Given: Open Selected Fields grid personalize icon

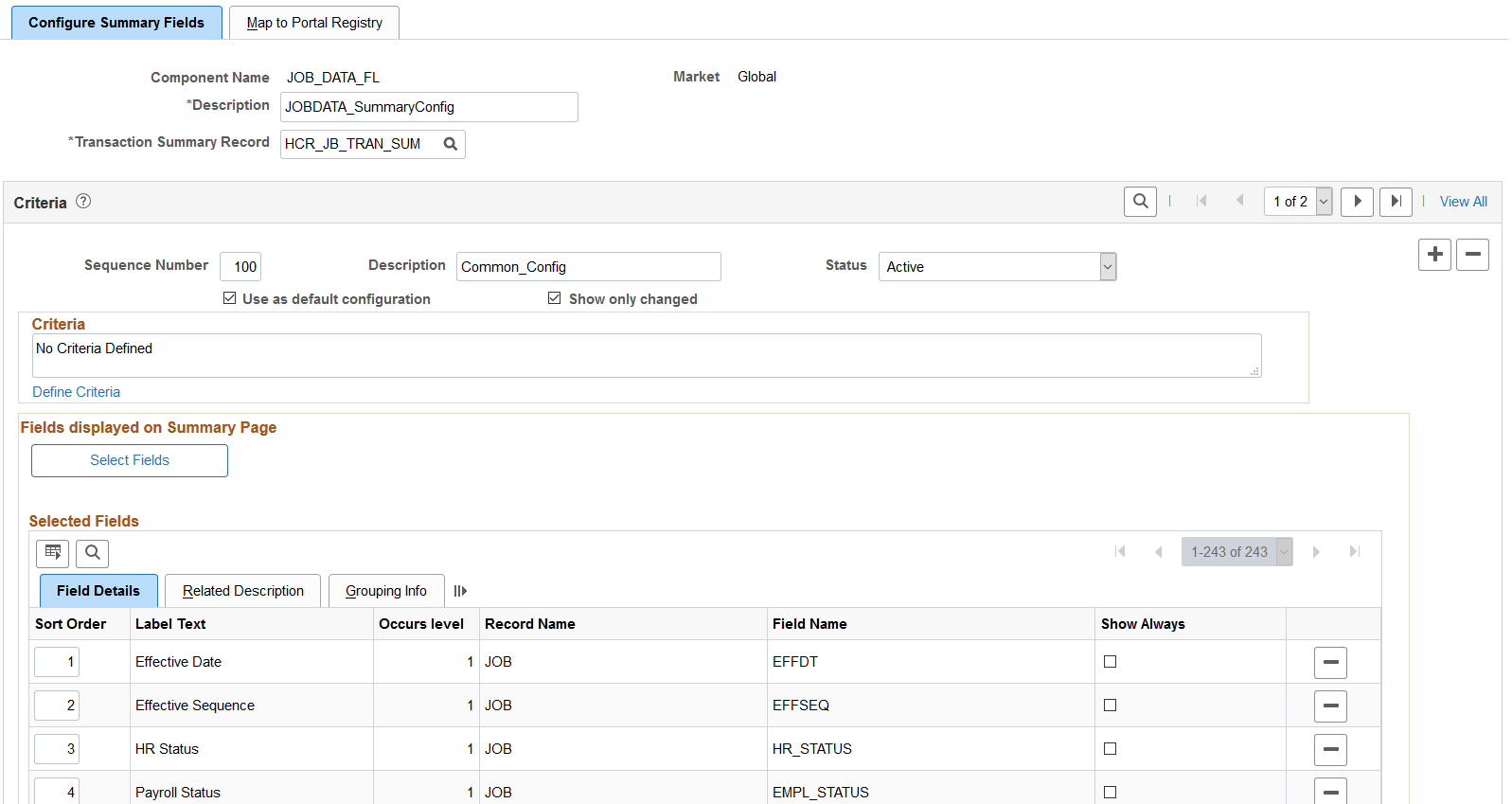Looking at the screenshot, I should tap(53, 553).
